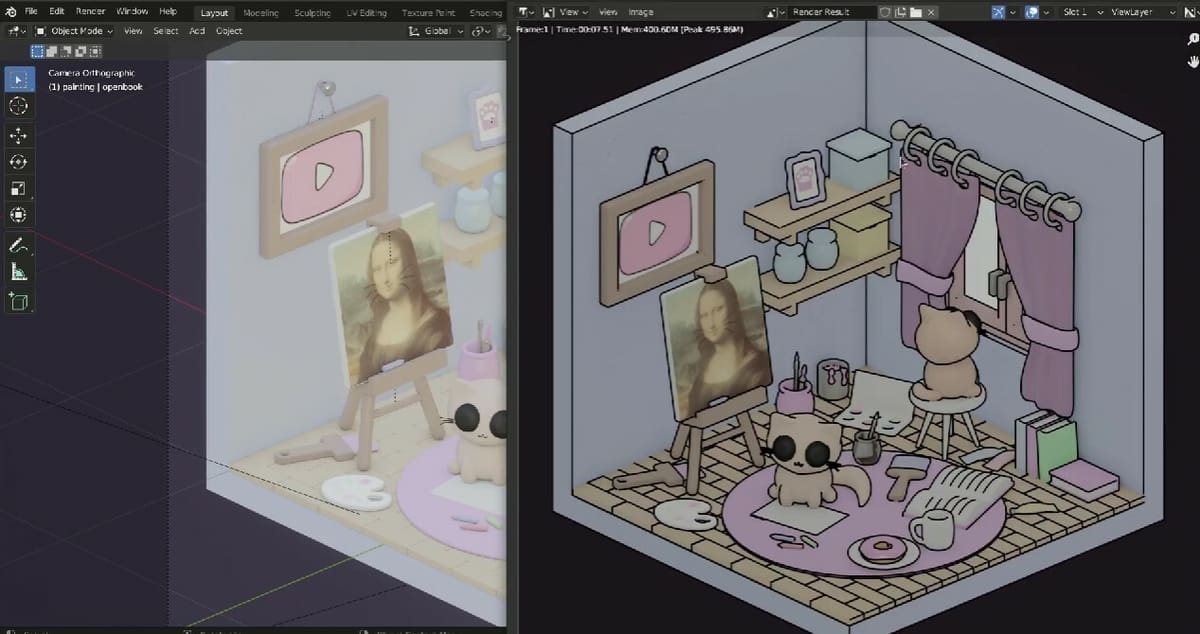Click the Camera Orthographic viewport label
The width and height of the screenshot is (1200, 634).
coord(91,74)
